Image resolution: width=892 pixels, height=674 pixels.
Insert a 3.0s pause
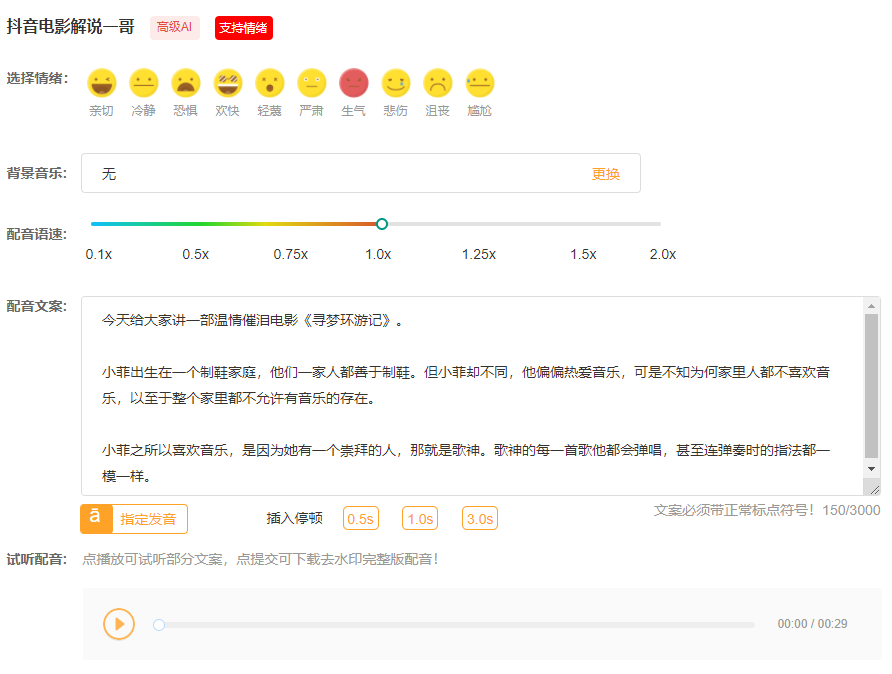pyautogui.click(x=480, y=519)
